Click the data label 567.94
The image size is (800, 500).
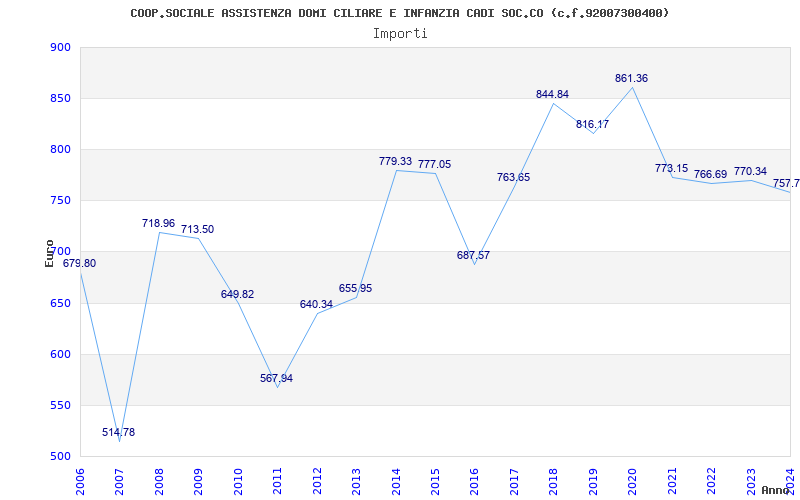click(277, 378)
